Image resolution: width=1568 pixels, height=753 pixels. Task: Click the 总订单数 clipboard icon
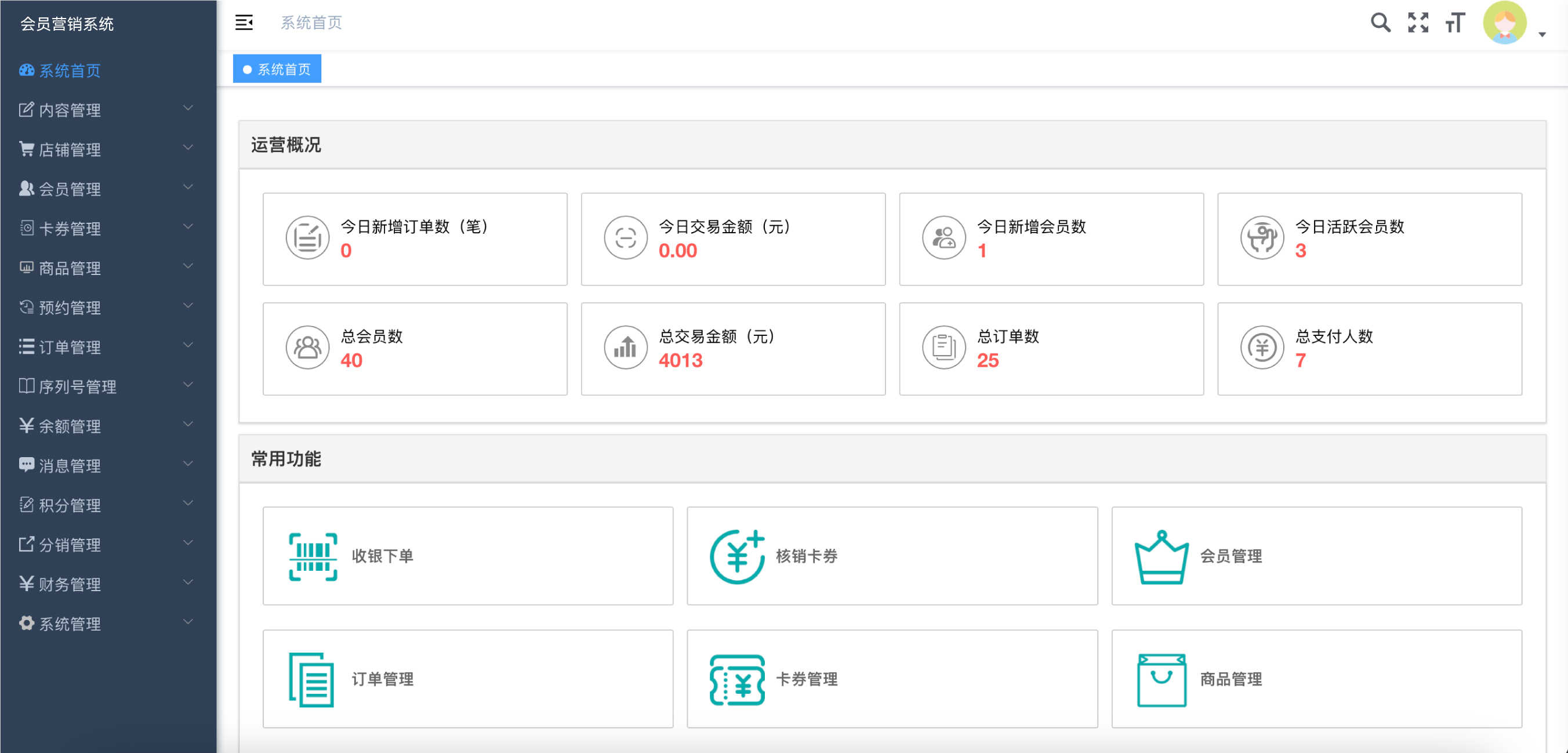pyautogui.click(x=943, y=347)
